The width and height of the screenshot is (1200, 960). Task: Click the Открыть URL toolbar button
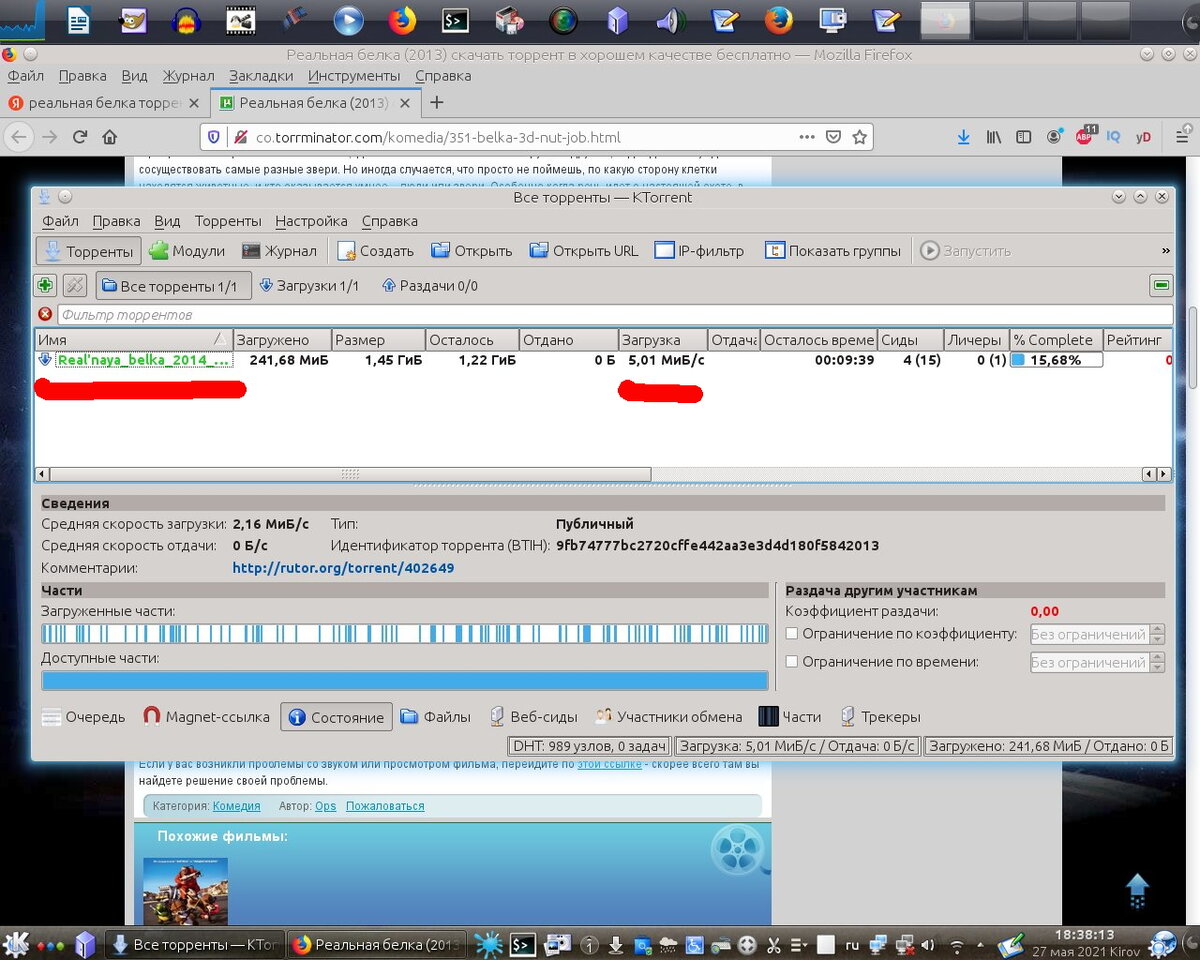pyautogui.click(x=584, y=251)
